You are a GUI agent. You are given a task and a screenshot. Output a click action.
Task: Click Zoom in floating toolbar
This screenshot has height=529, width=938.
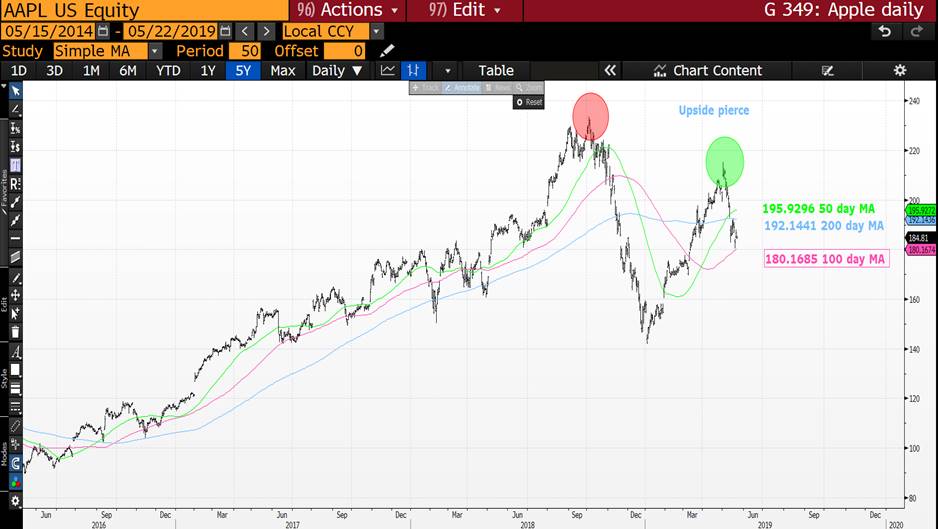(x=529, y=88)
